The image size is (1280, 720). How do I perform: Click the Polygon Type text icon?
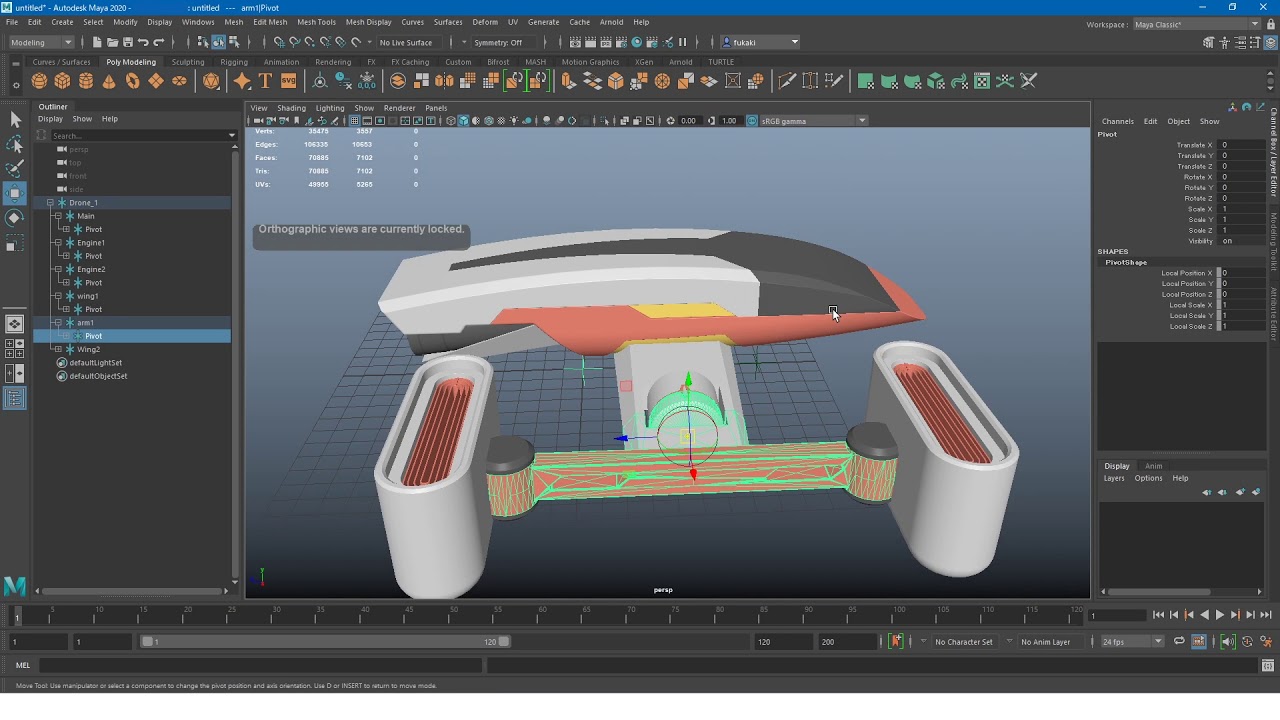pos(265,81)
